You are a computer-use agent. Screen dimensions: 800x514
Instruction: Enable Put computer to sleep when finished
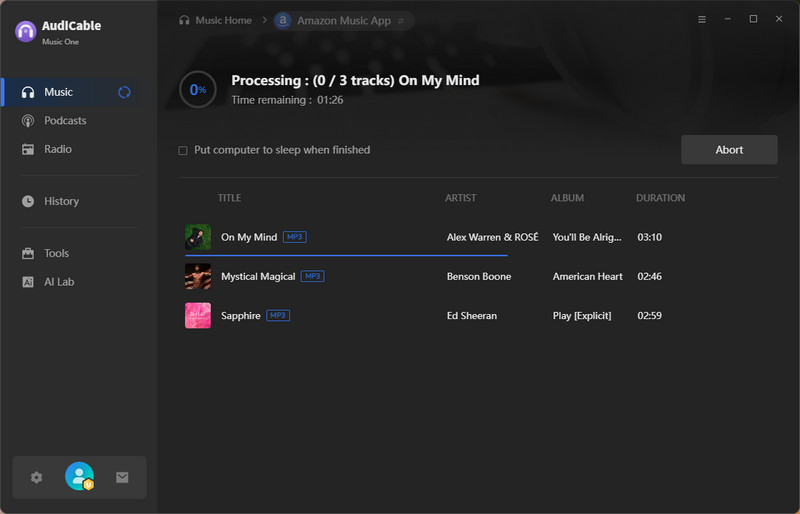pyautogui.click(x=183, y=151)
